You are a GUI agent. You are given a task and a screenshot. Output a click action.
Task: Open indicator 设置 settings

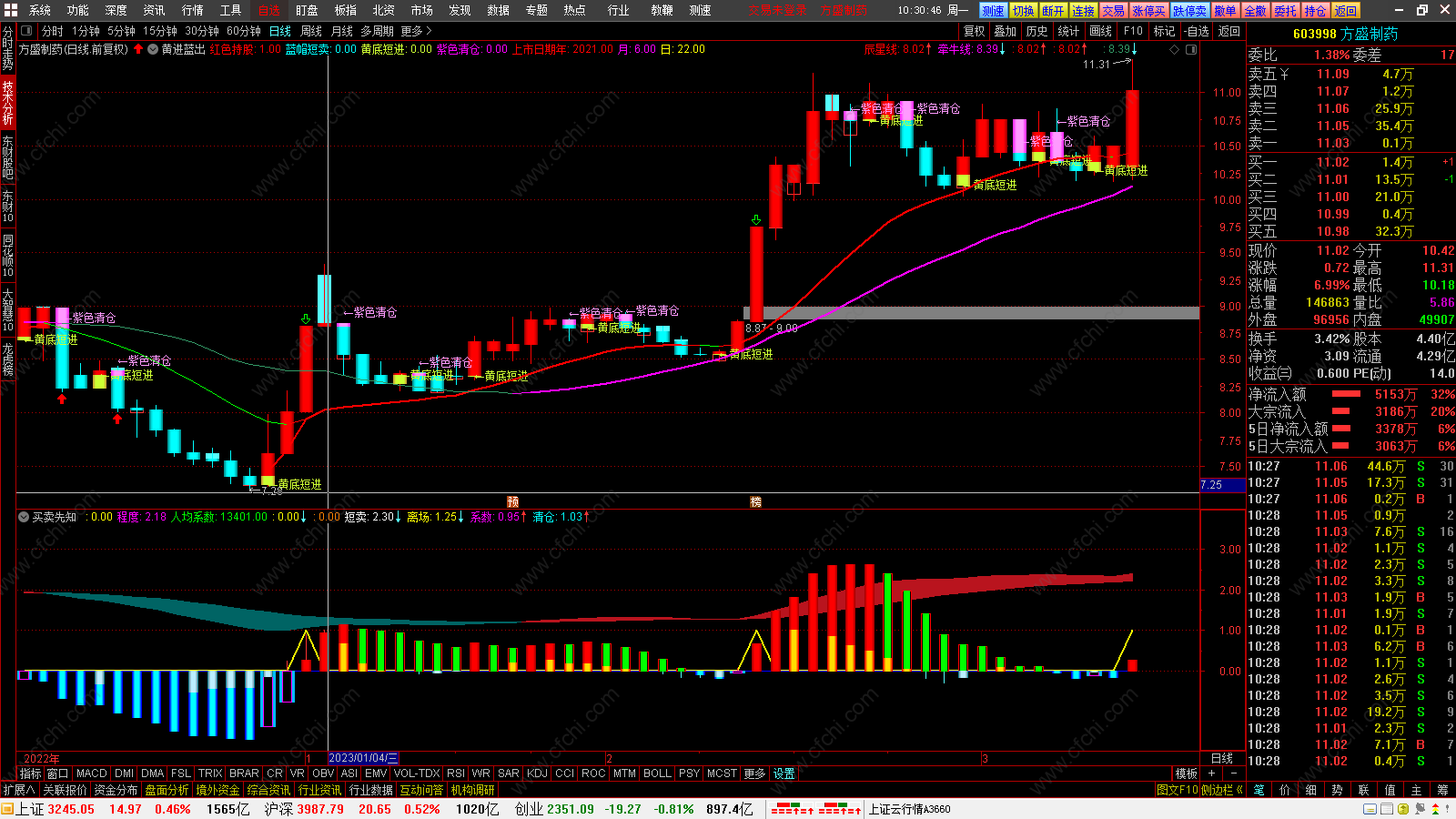point(784,773)
